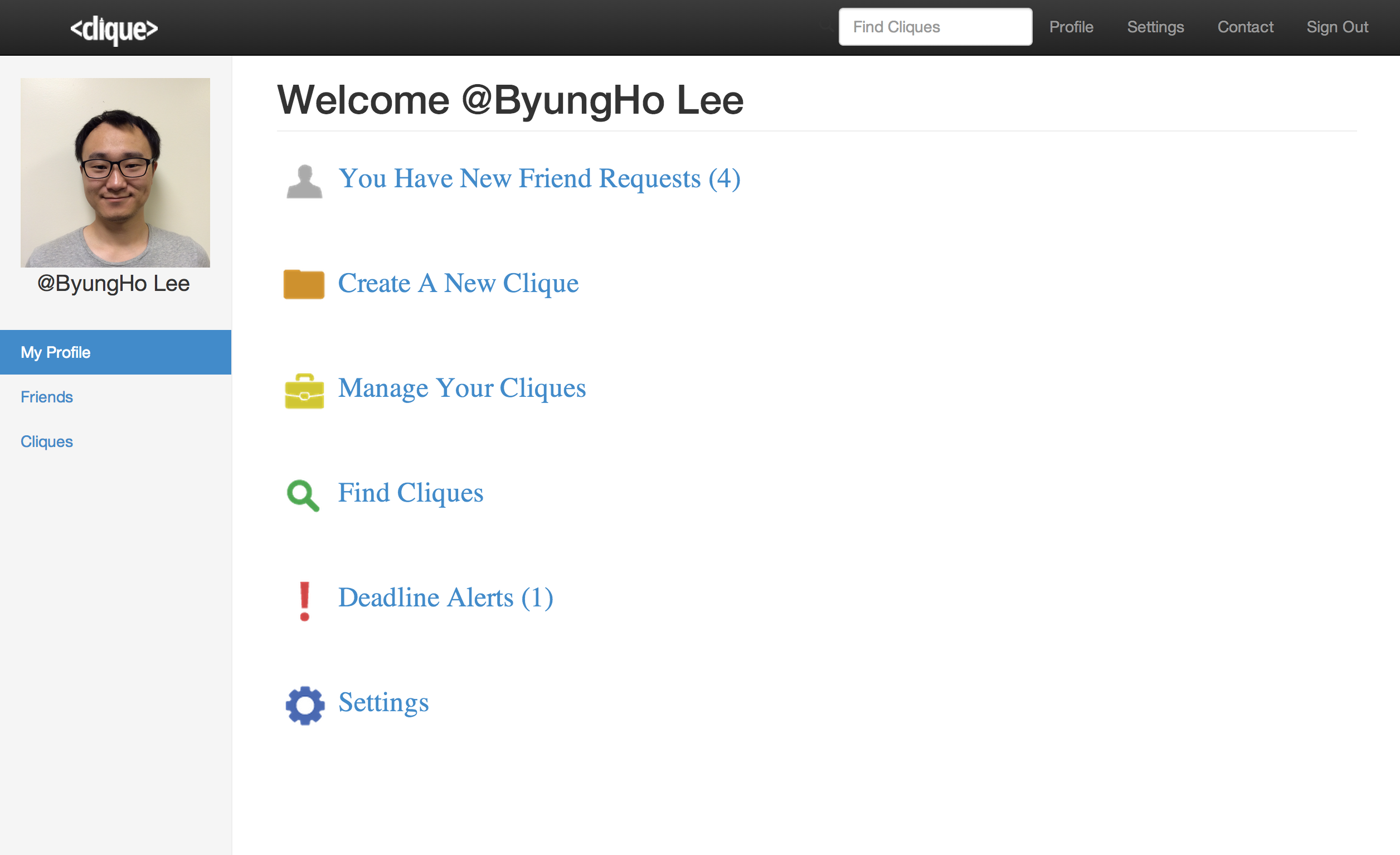Click the blue gear Settings icon

(305, 706)
